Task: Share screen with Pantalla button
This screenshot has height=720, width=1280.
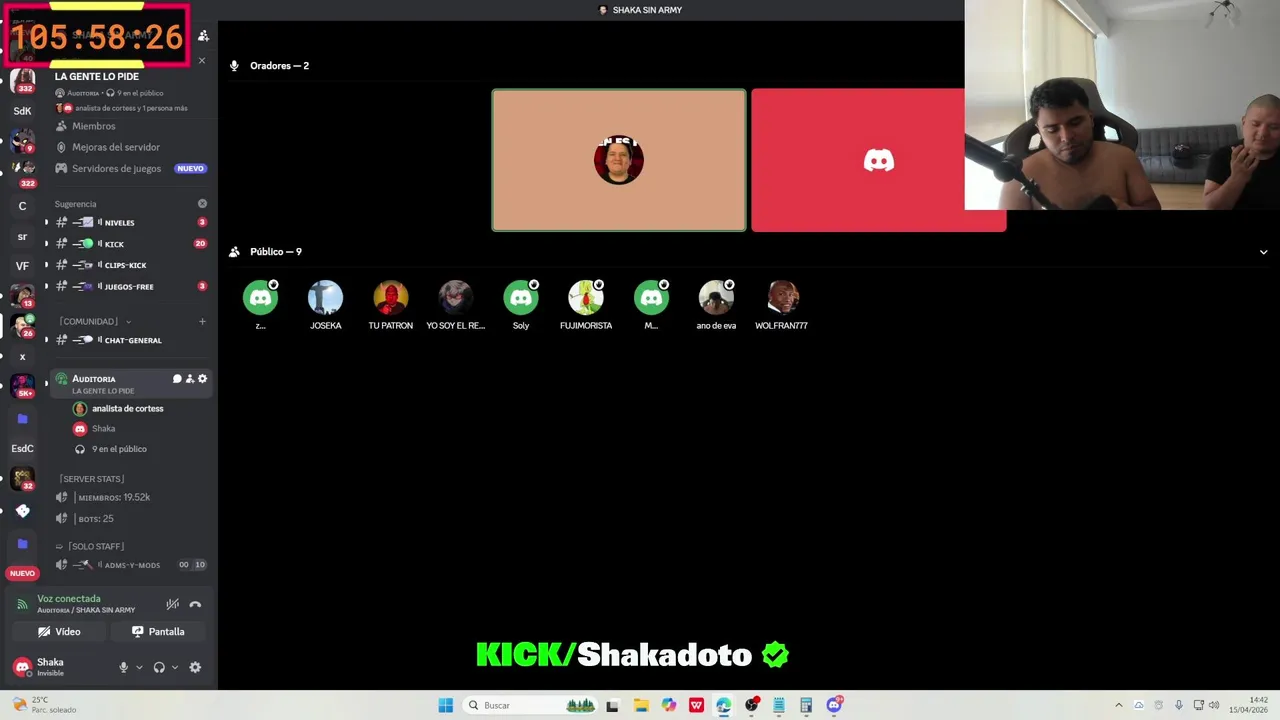Action: pos(159,632)
